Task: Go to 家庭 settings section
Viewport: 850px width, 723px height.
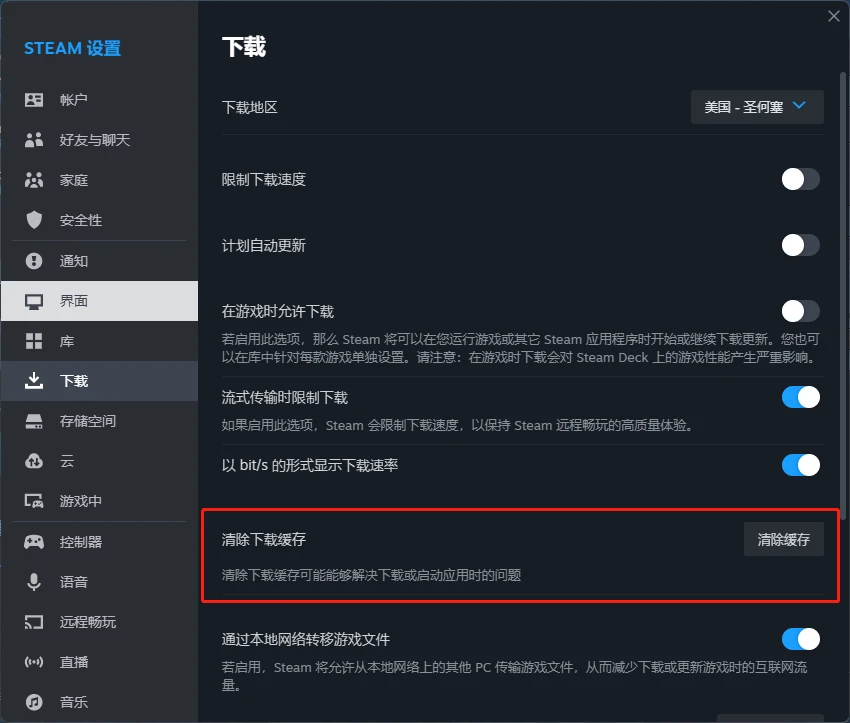Action: [100, 180]
